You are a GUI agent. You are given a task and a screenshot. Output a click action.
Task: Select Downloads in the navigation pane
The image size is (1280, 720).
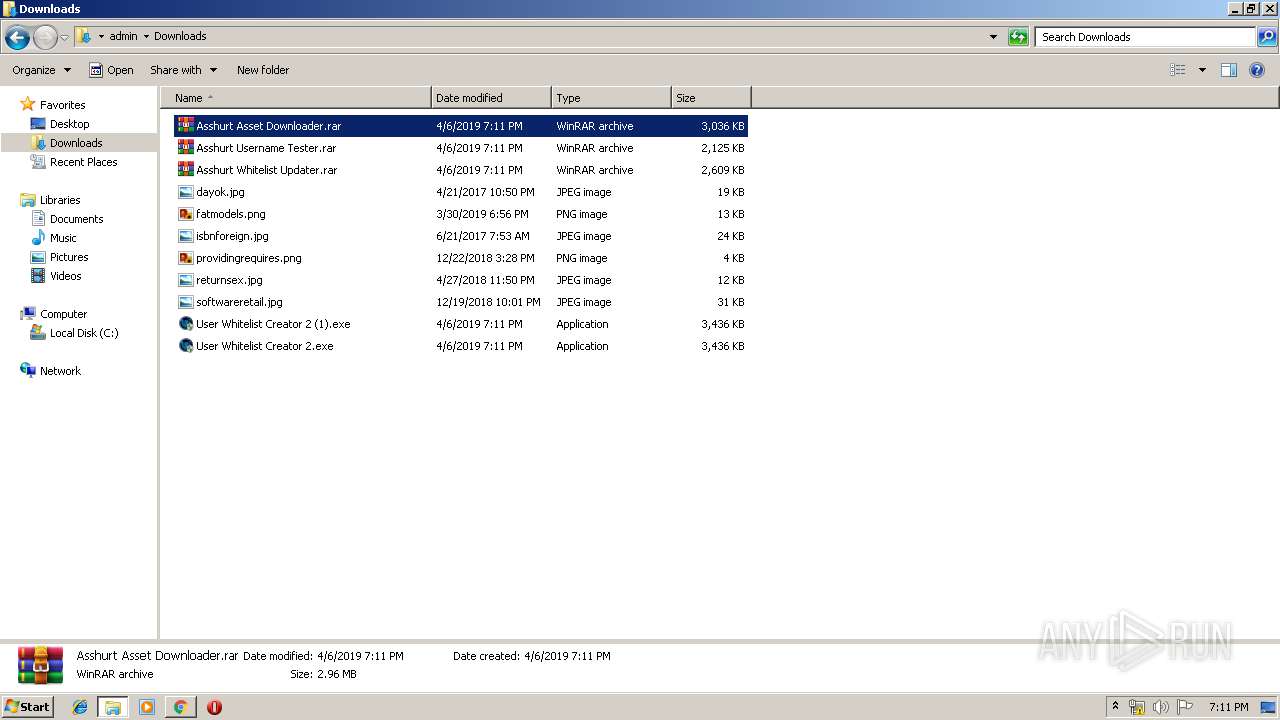pos(76,143)
